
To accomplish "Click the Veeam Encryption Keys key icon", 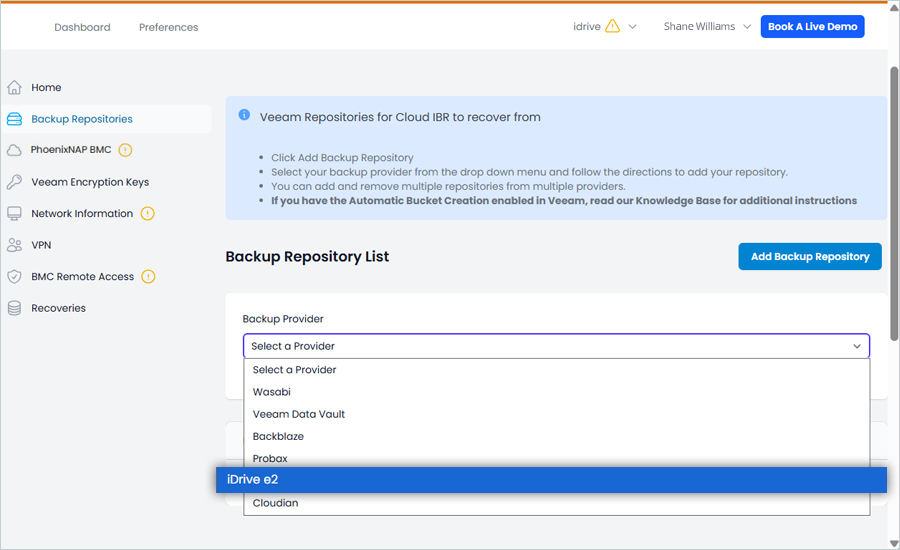I will coord(14,182).
